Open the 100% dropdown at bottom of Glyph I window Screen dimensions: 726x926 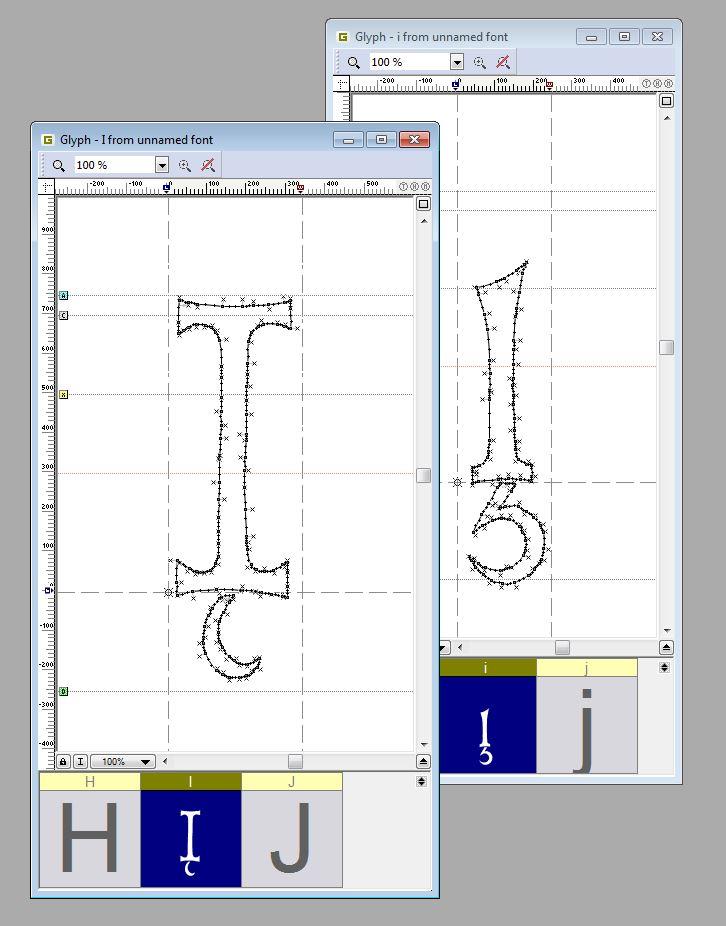(125, 761)
